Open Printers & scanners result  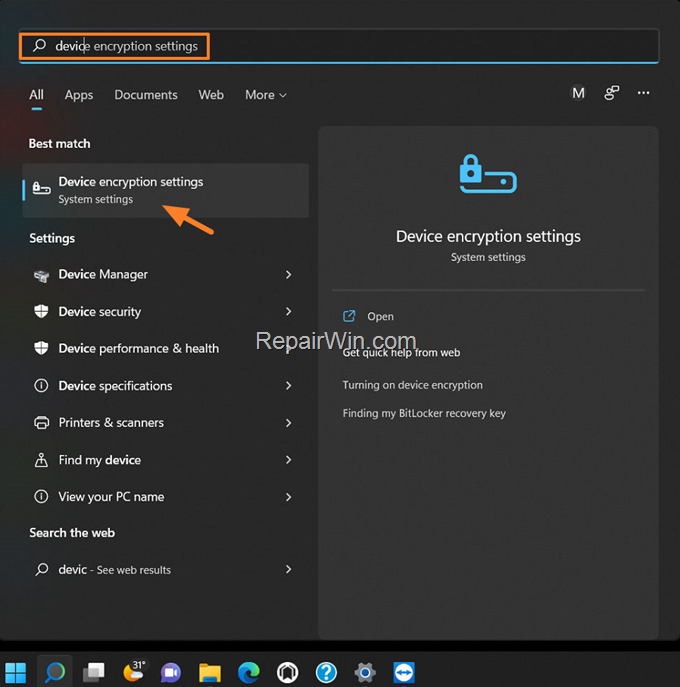(166, 423)
